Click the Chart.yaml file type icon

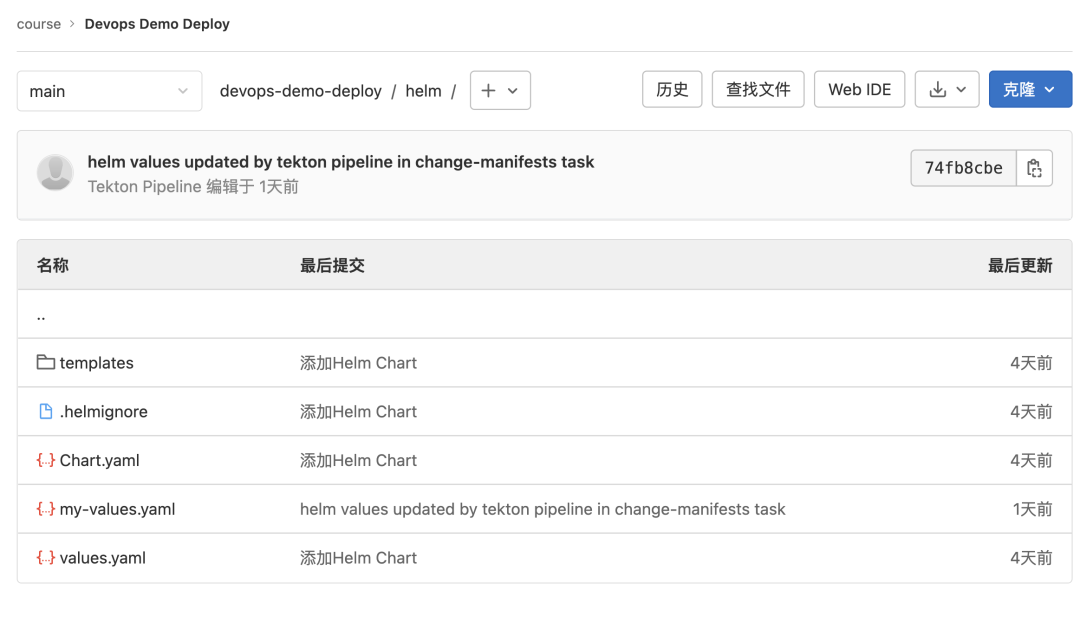(x=45, y=460)
